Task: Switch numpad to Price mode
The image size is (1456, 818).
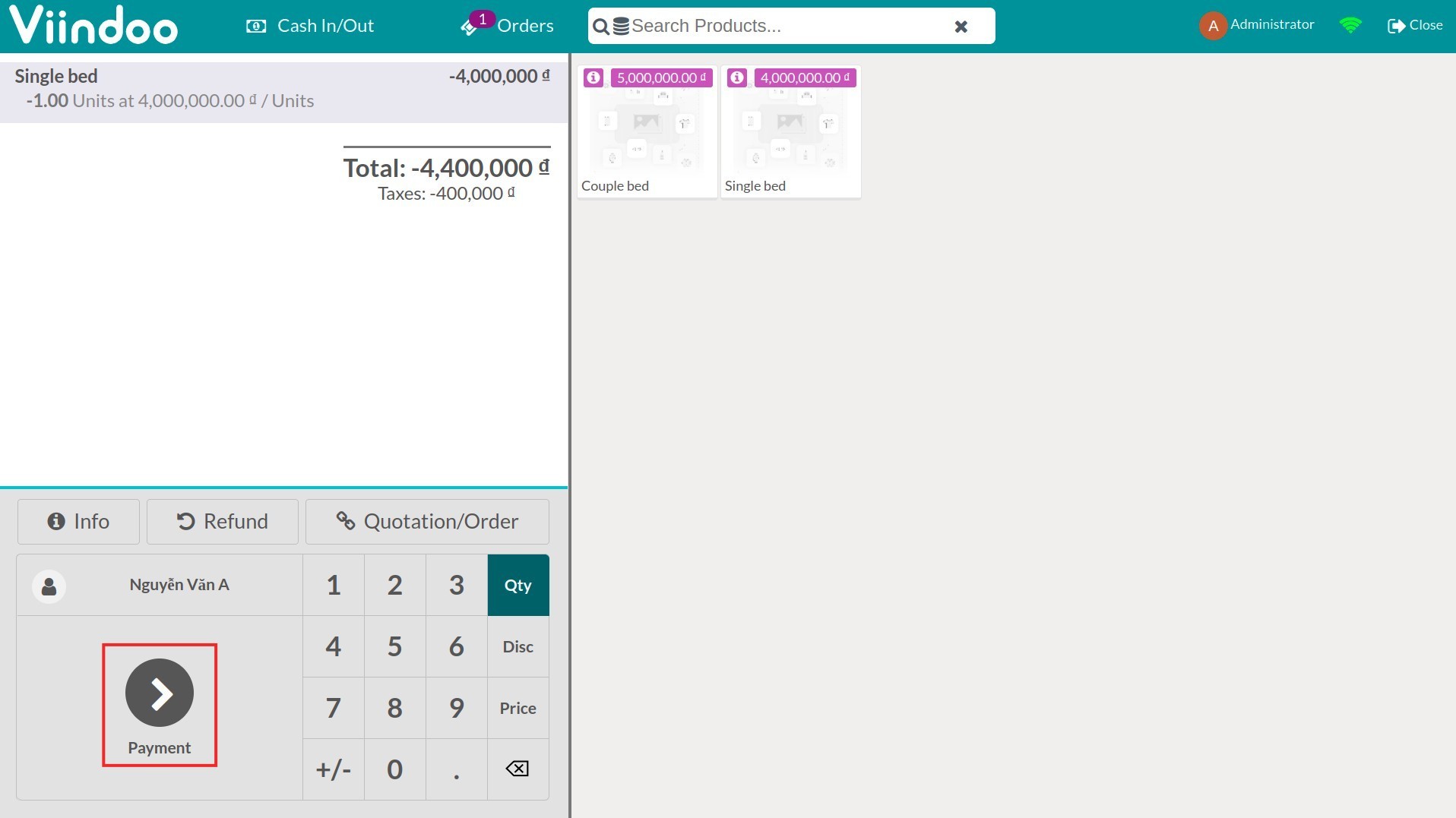Action: pyautogui.click(x=518, y=708)
